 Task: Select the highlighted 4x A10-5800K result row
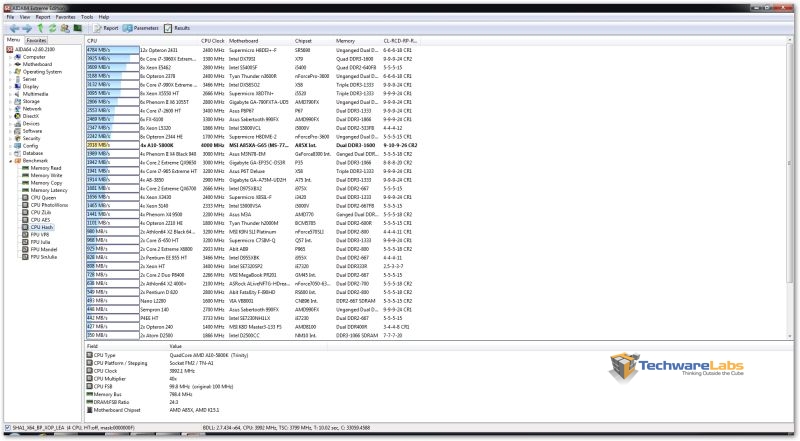tap(252, 145)
